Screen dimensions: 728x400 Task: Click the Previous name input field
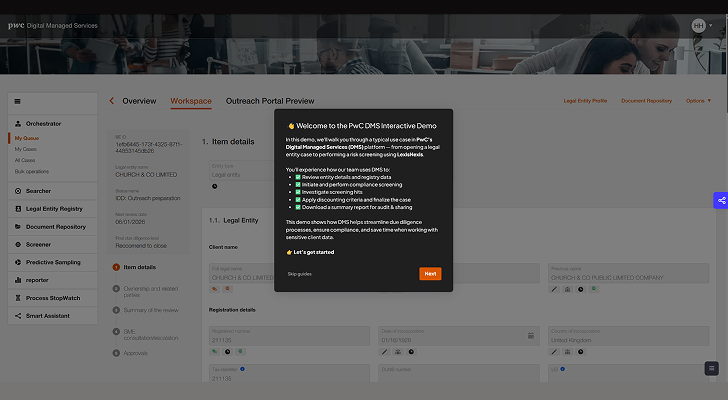[x=628, y=273]
